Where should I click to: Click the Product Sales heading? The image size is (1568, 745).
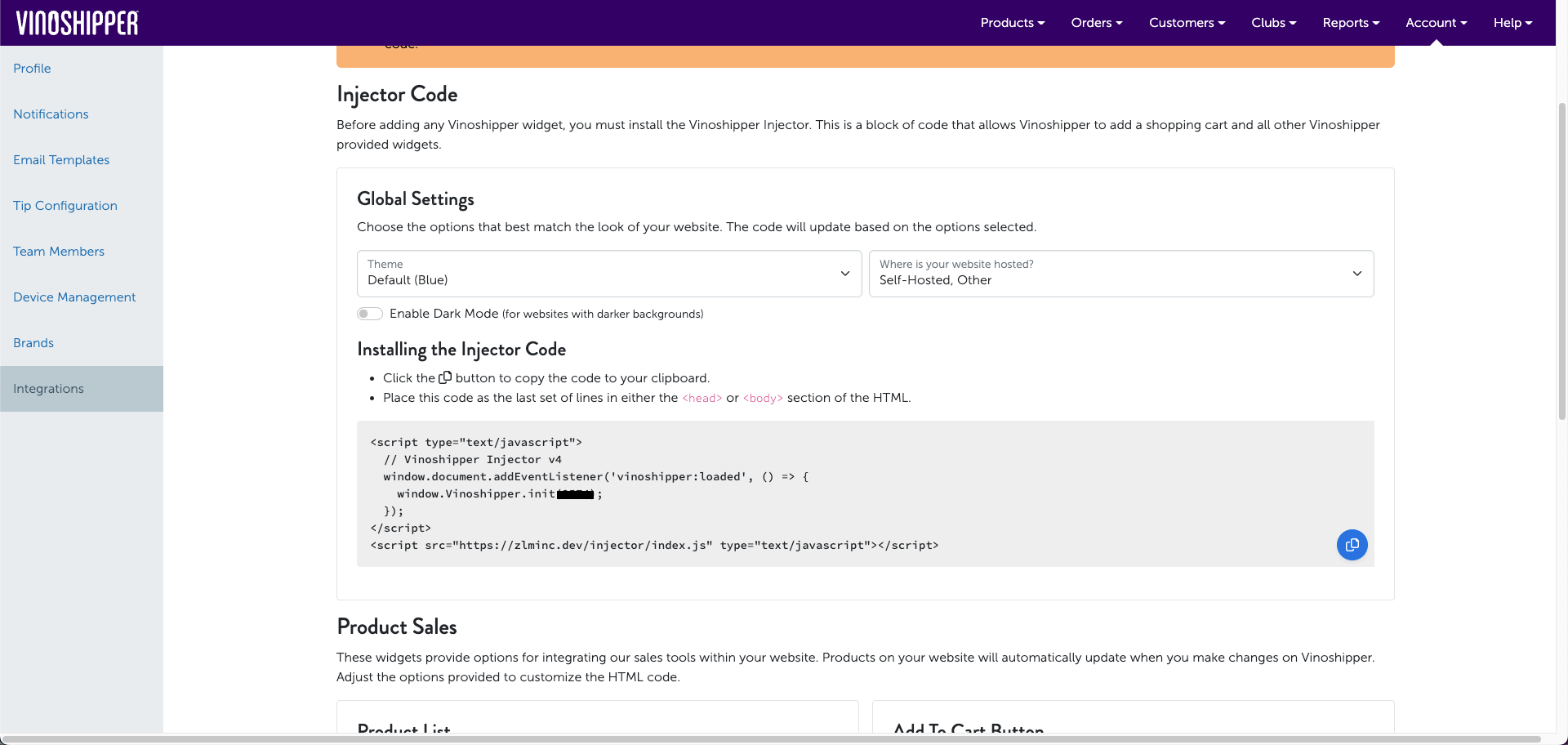coord(397,627)
